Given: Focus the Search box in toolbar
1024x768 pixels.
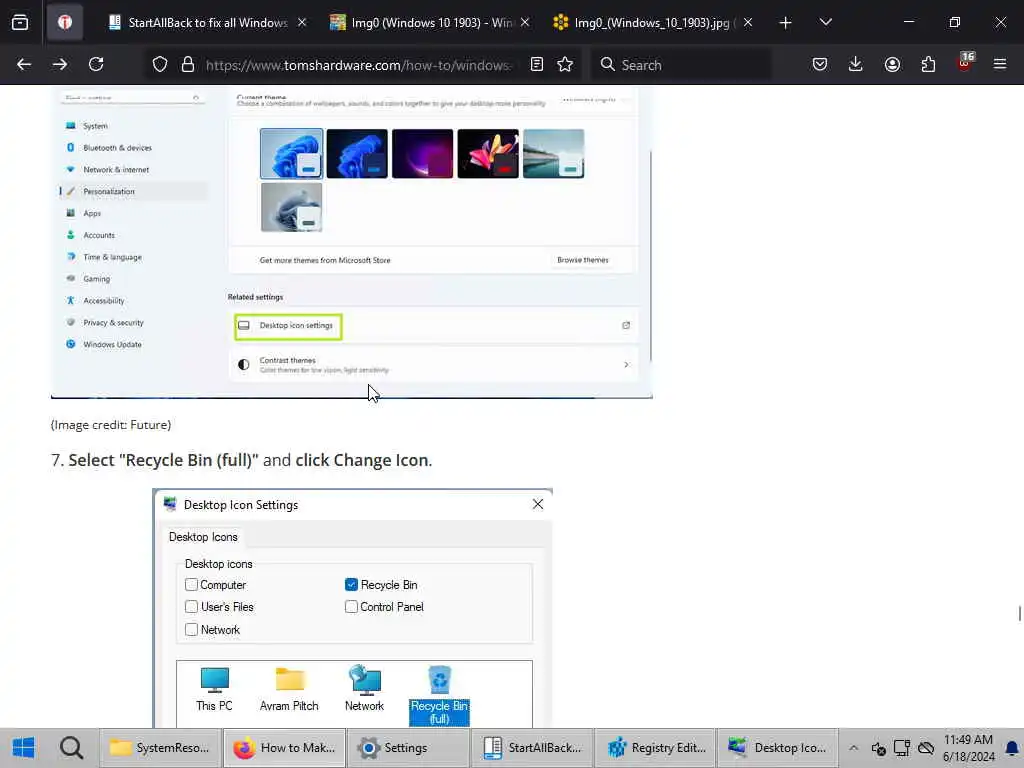Looking at the screenshot, I should point(682,65).
